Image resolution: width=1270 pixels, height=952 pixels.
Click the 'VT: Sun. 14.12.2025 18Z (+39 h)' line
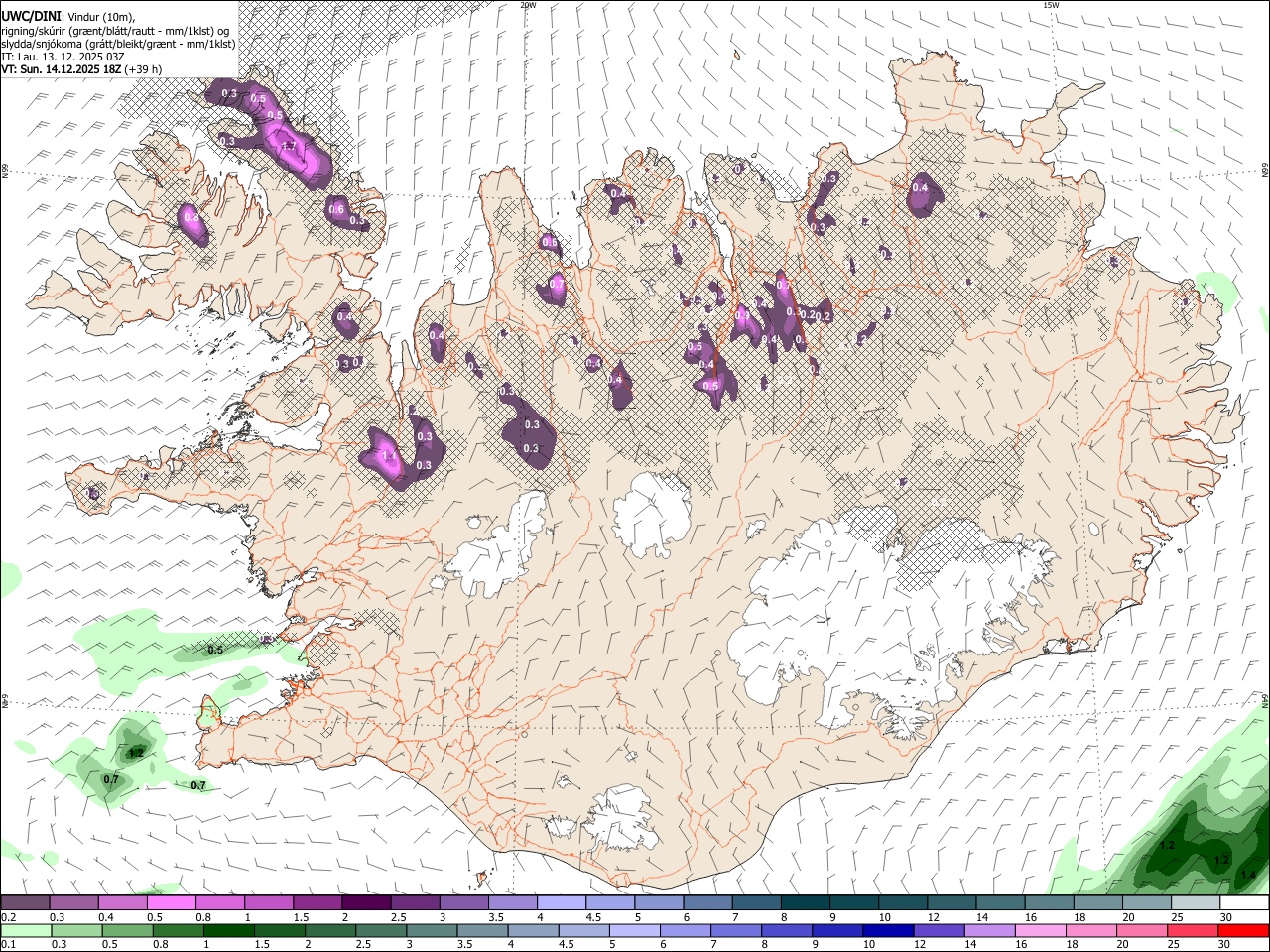pyautogui.click(x=81, y=69)
